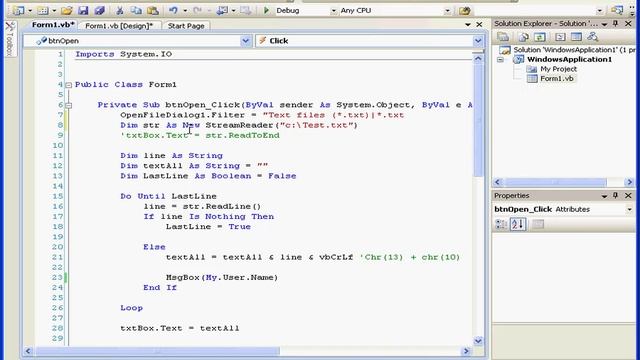
Task: Click on 'Imports System.IO' code line
Action: [x=123, y=54]
